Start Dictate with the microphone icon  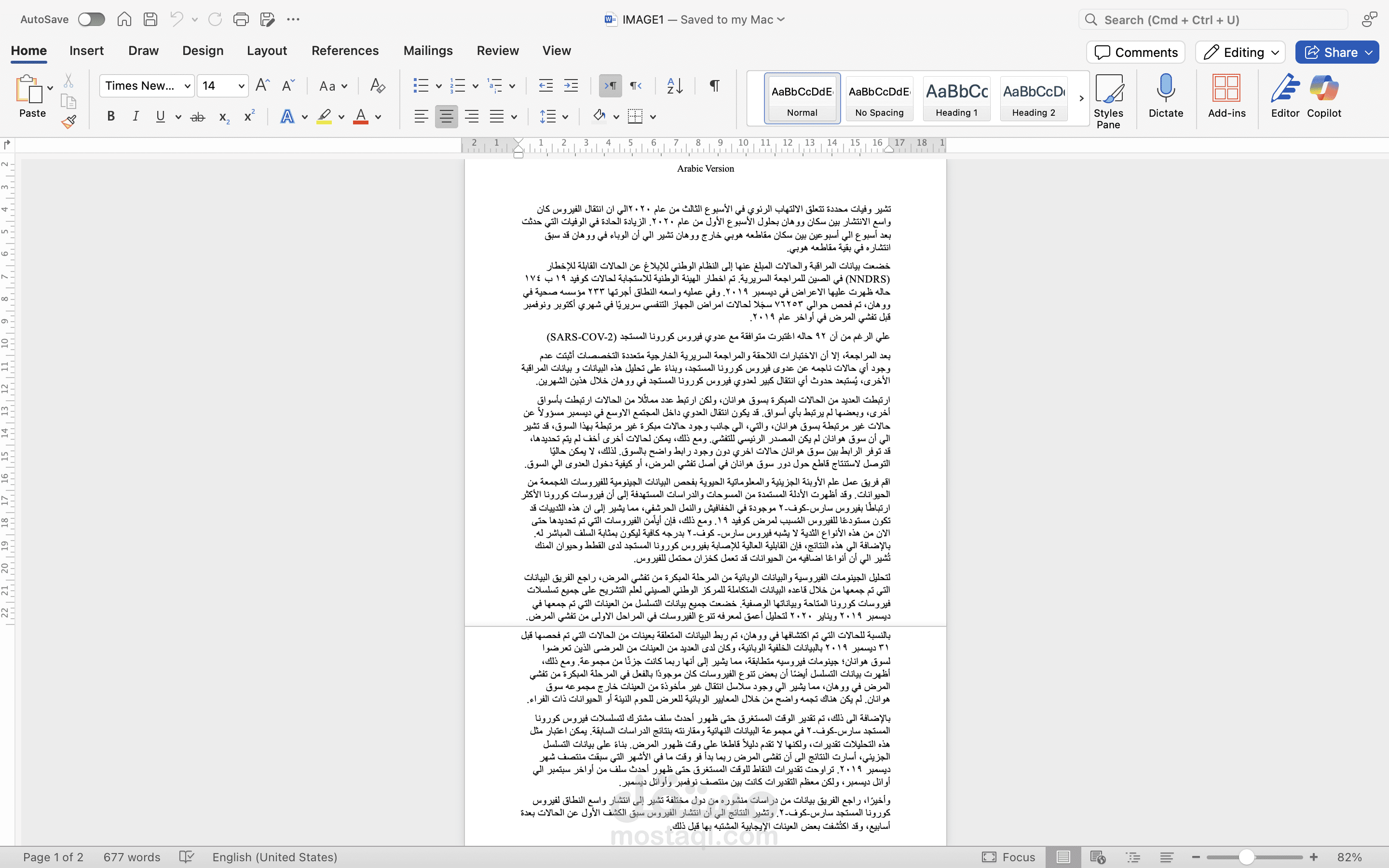tap(1166, 96)
